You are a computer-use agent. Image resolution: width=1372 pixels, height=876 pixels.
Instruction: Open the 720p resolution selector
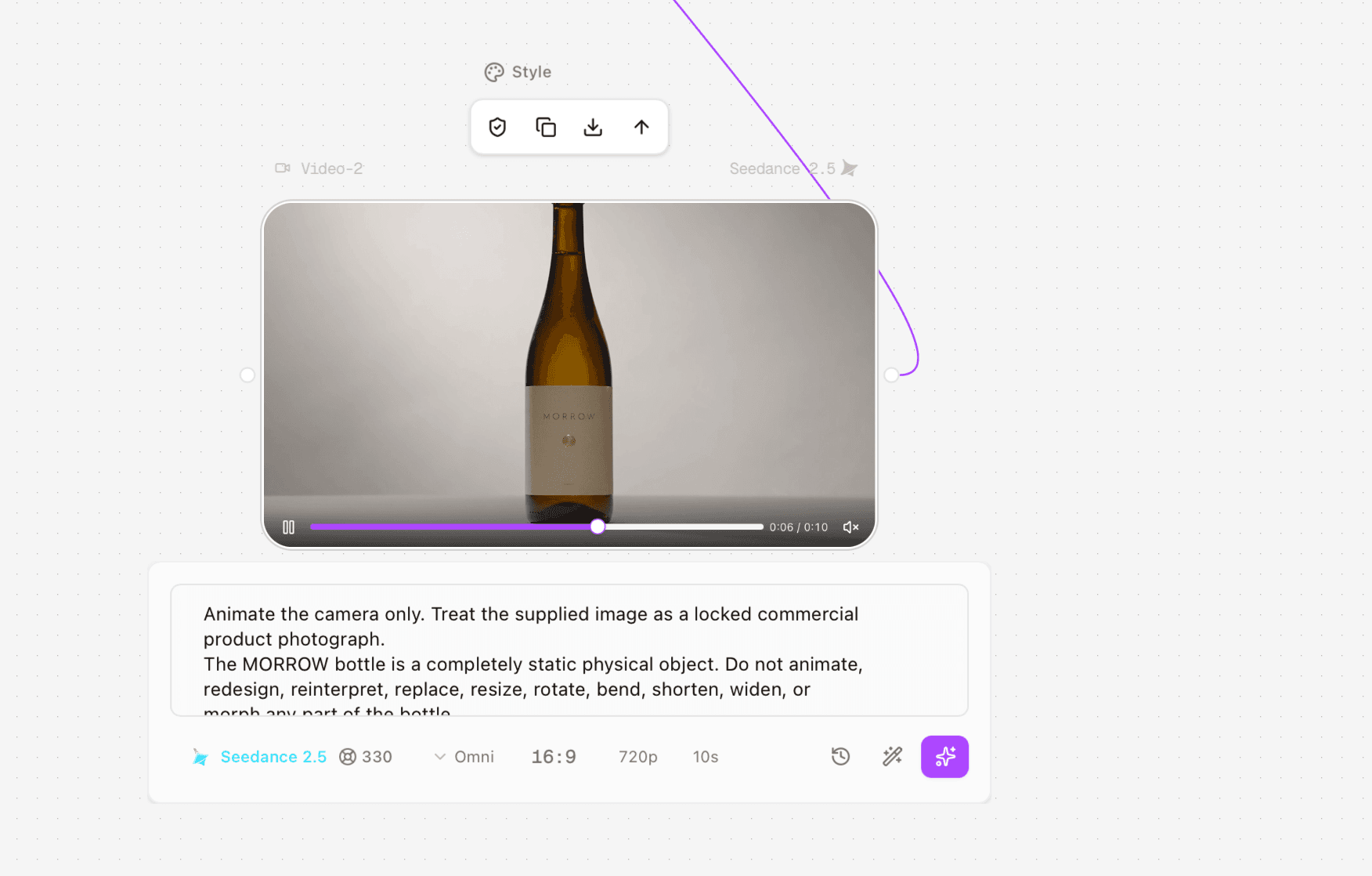coord(637,757)
